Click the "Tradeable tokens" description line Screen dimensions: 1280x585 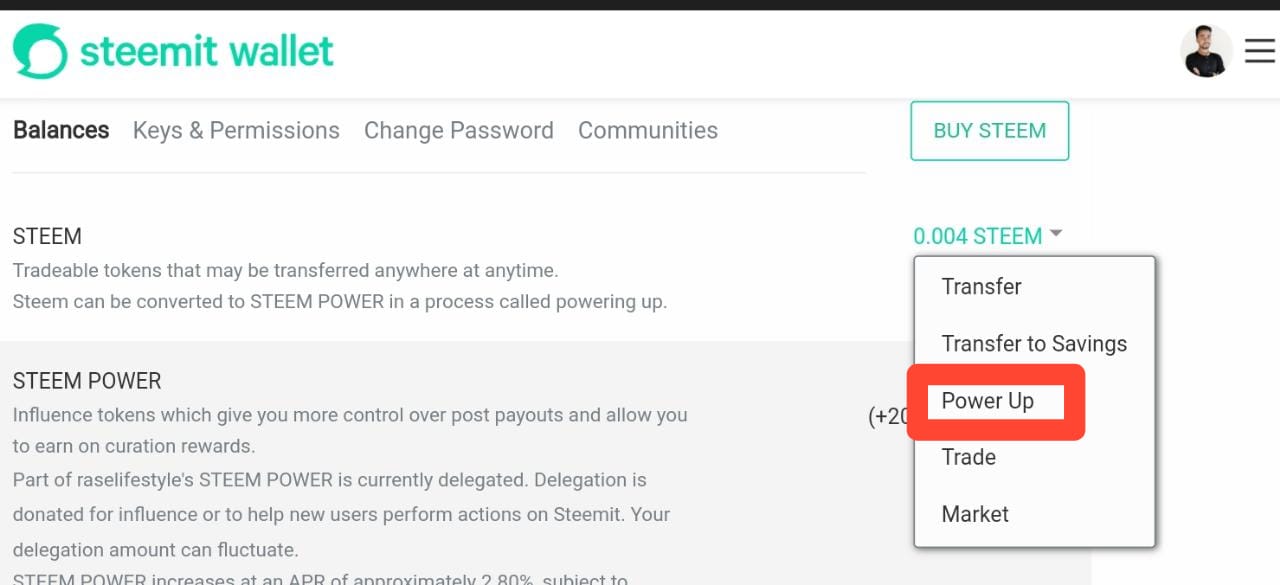[x=285, y=270]
